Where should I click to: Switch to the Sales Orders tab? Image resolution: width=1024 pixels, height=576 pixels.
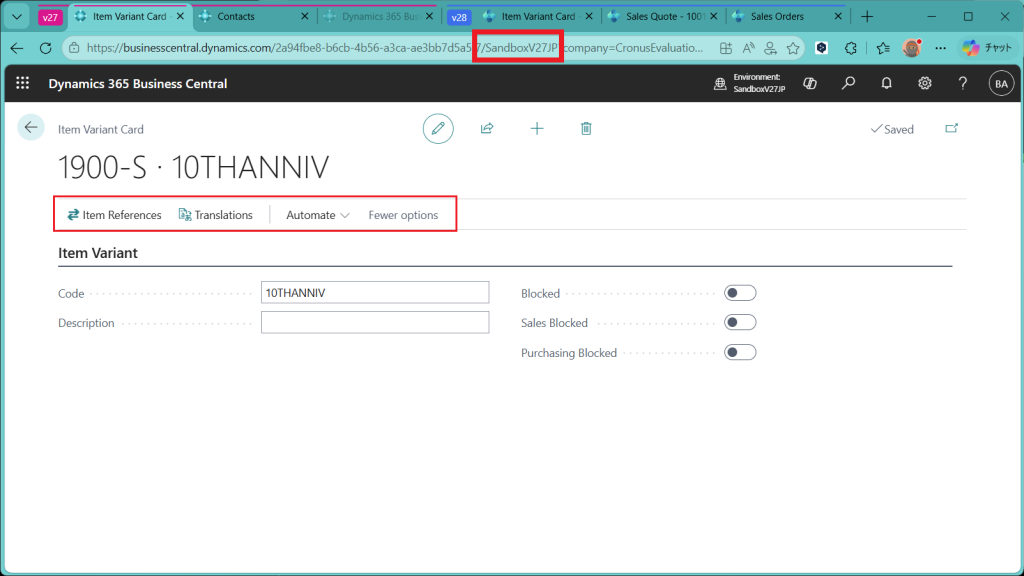pyautogui.click(x=775, y=16)
